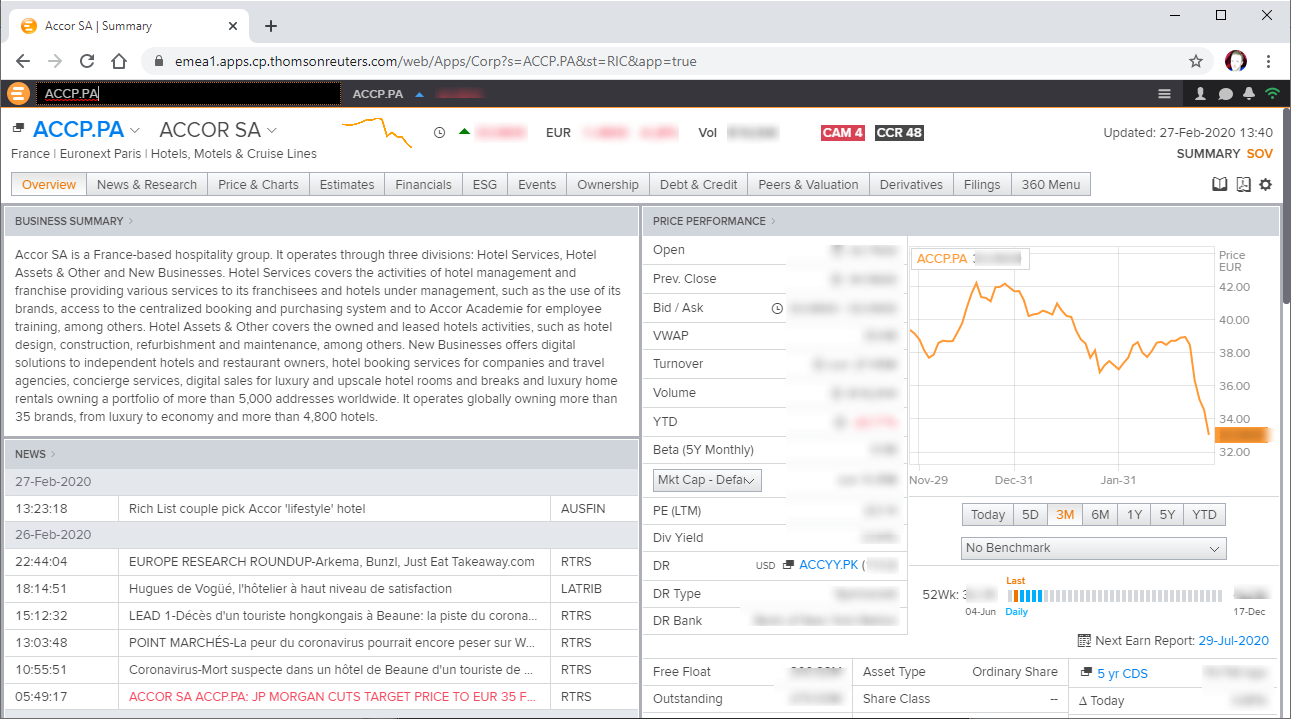The width and height of the screenshot is (1291, 719).
Task: Check the green connection status icon
Action: 1272,94
